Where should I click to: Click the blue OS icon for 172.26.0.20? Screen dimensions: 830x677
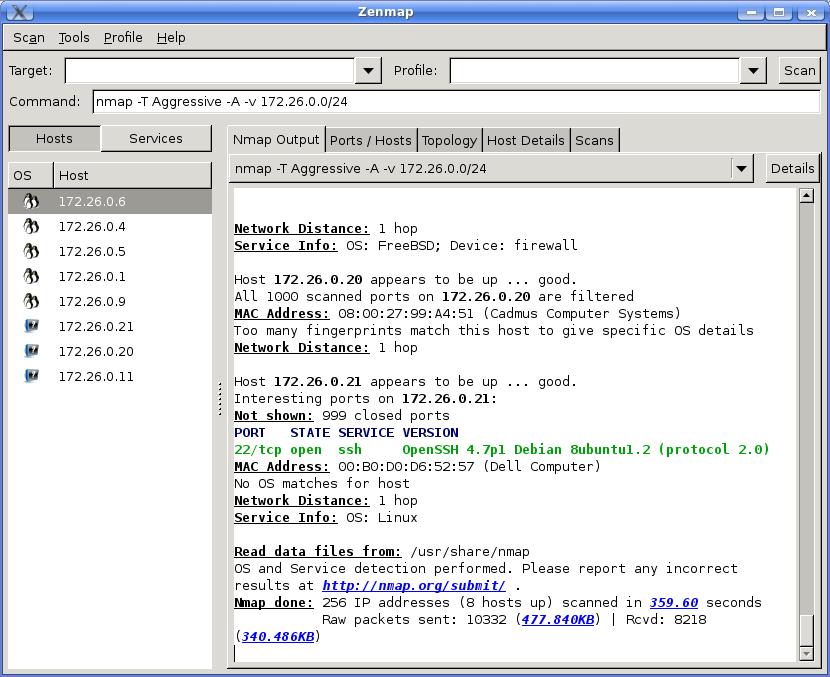click(31, 351)
